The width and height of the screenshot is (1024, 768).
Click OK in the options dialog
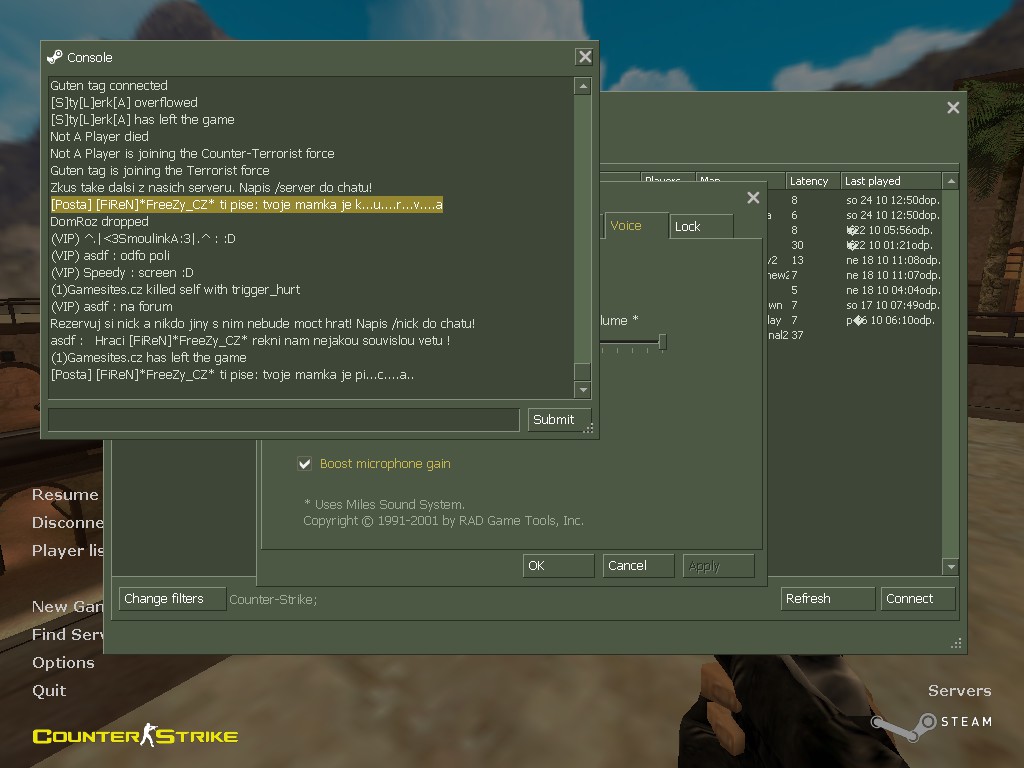tap(558, 566)
